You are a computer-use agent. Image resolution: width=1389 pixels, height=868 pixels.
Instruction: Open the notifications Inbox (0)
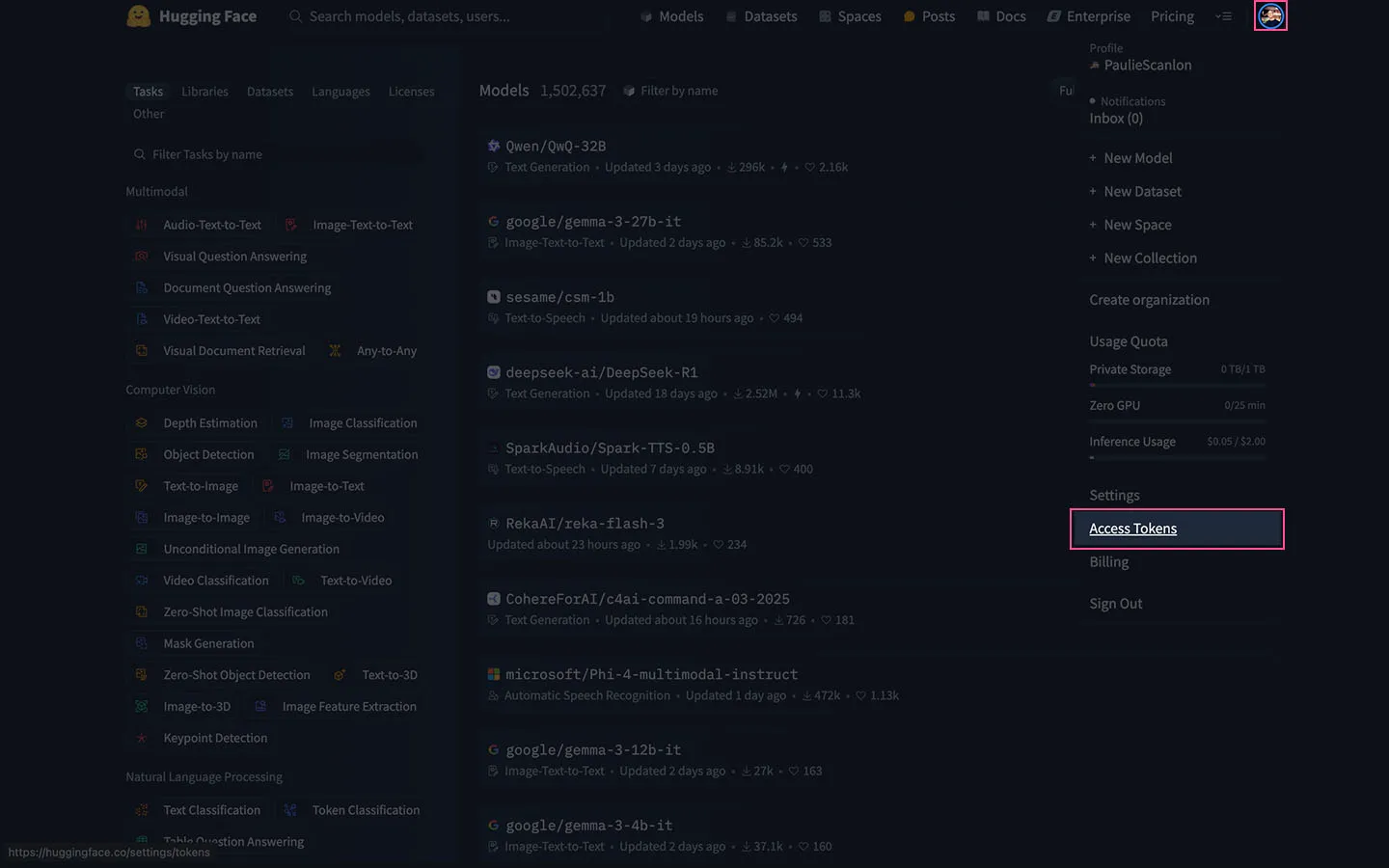[x=1116, y=119]
